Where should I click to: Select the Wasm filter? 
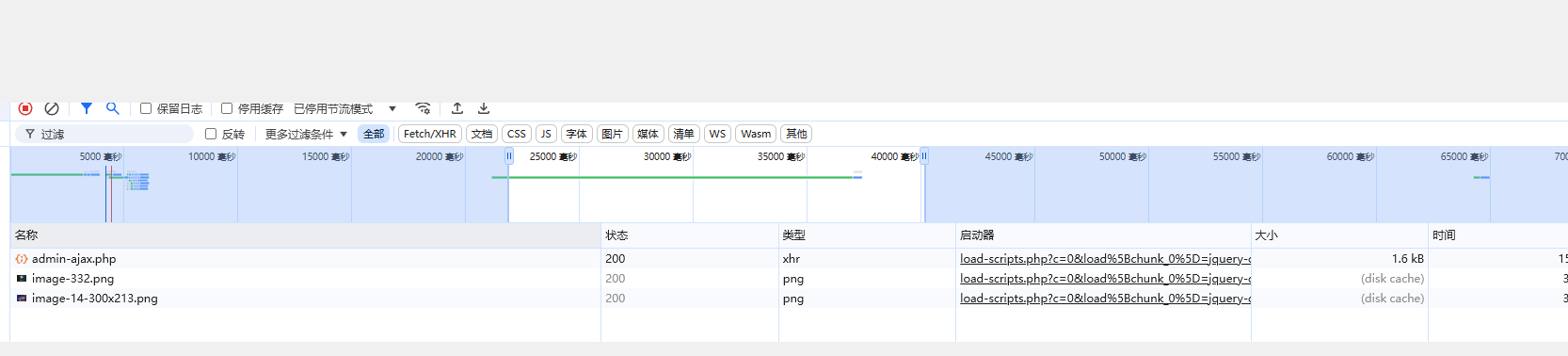[x=756, y=134]
